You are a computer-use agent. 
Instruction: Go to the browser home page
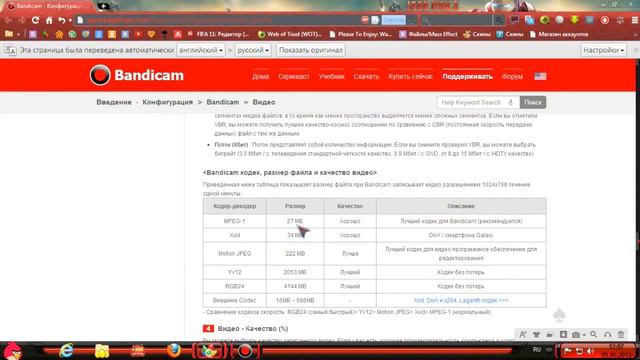(49, 20)
